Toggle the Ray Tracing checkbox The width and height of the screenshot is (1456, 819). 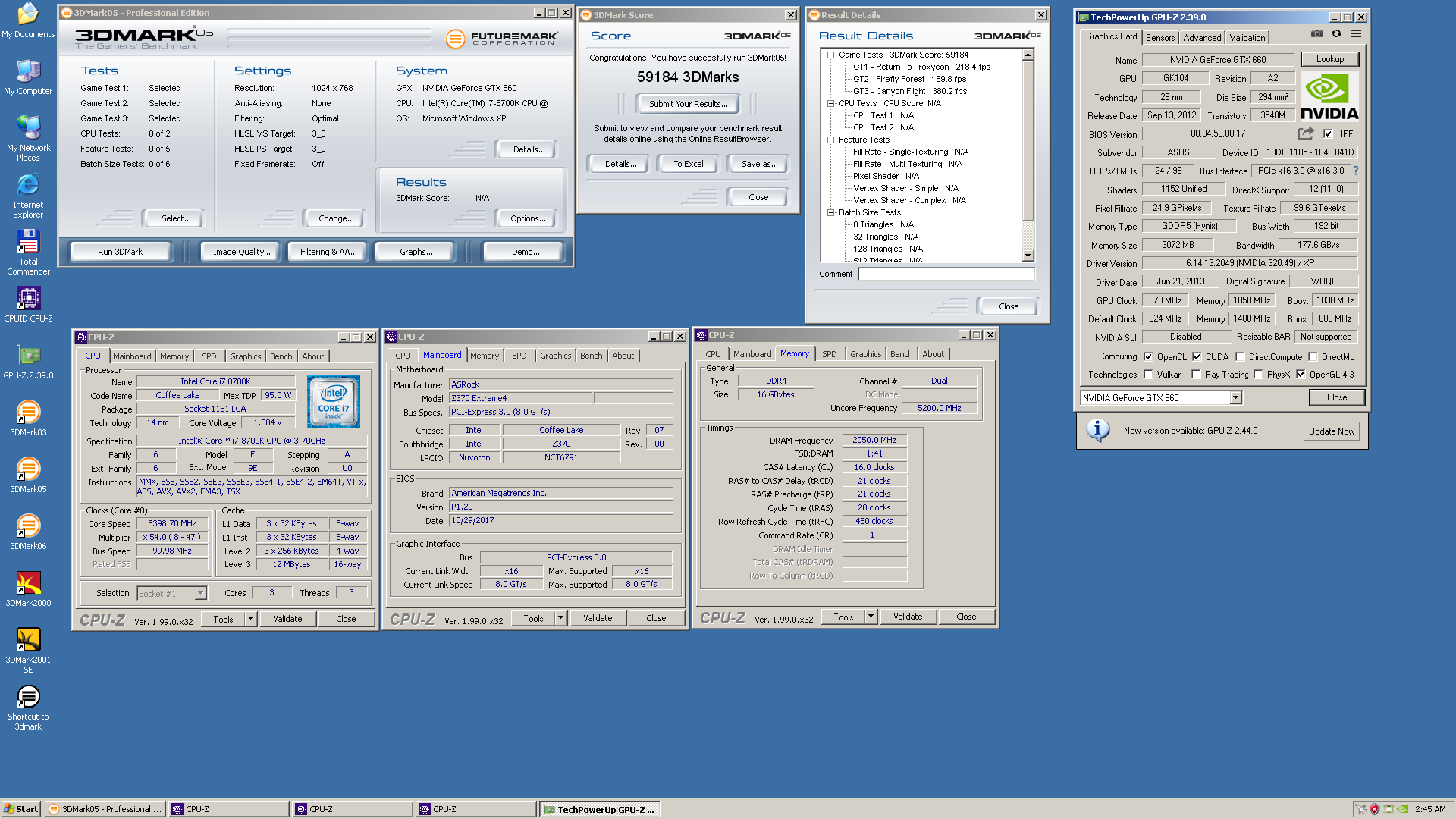[x=1196, y=374]
